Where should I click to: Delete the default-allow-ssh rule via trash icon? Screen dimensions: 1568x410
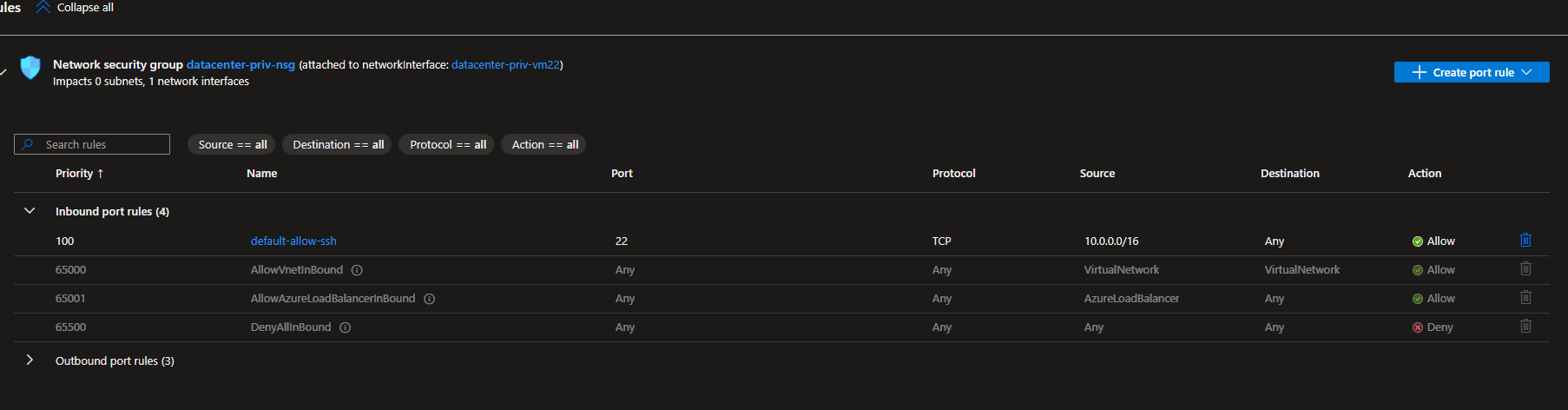[1525, 241]
